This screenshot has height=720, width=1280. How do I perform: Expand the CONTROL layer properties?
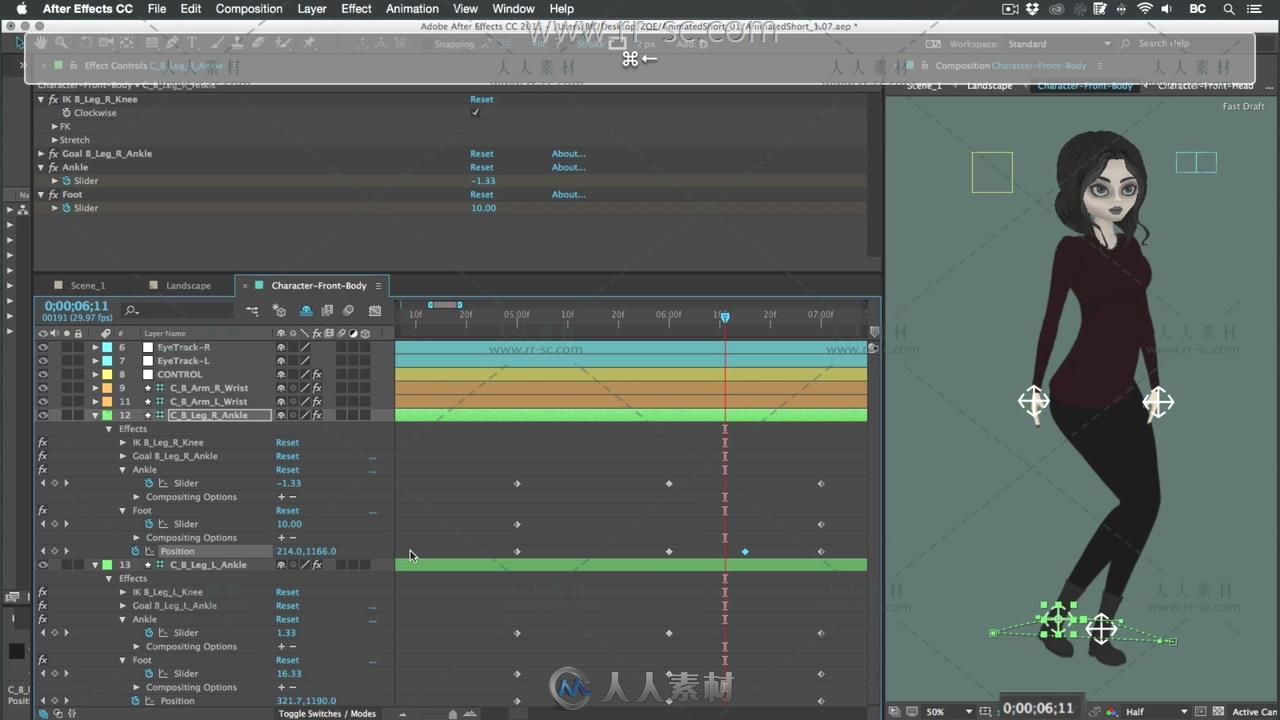(x=96, y=374)
